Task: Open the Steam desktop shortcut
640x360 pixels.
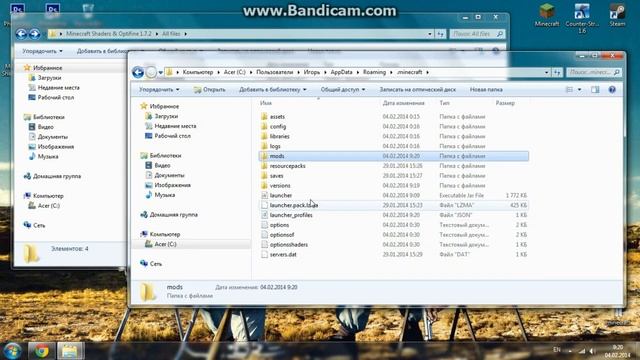Action: pyautogui.click(x=617, y=15)
